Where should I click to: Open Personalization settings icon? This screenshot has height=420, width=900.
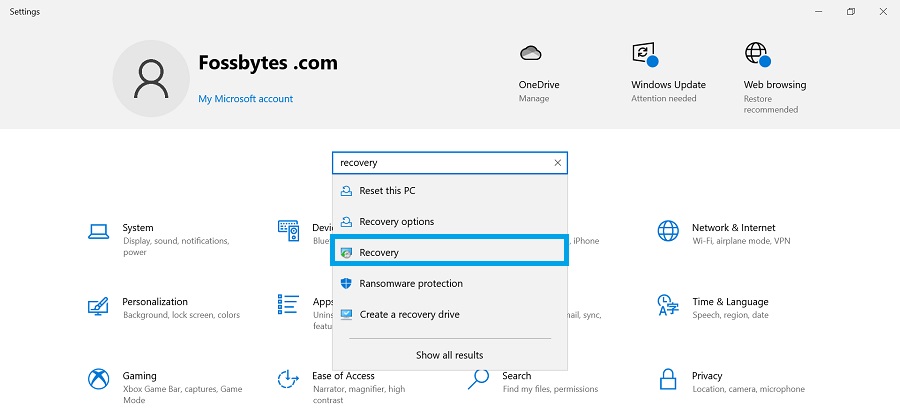click(98, 305)
